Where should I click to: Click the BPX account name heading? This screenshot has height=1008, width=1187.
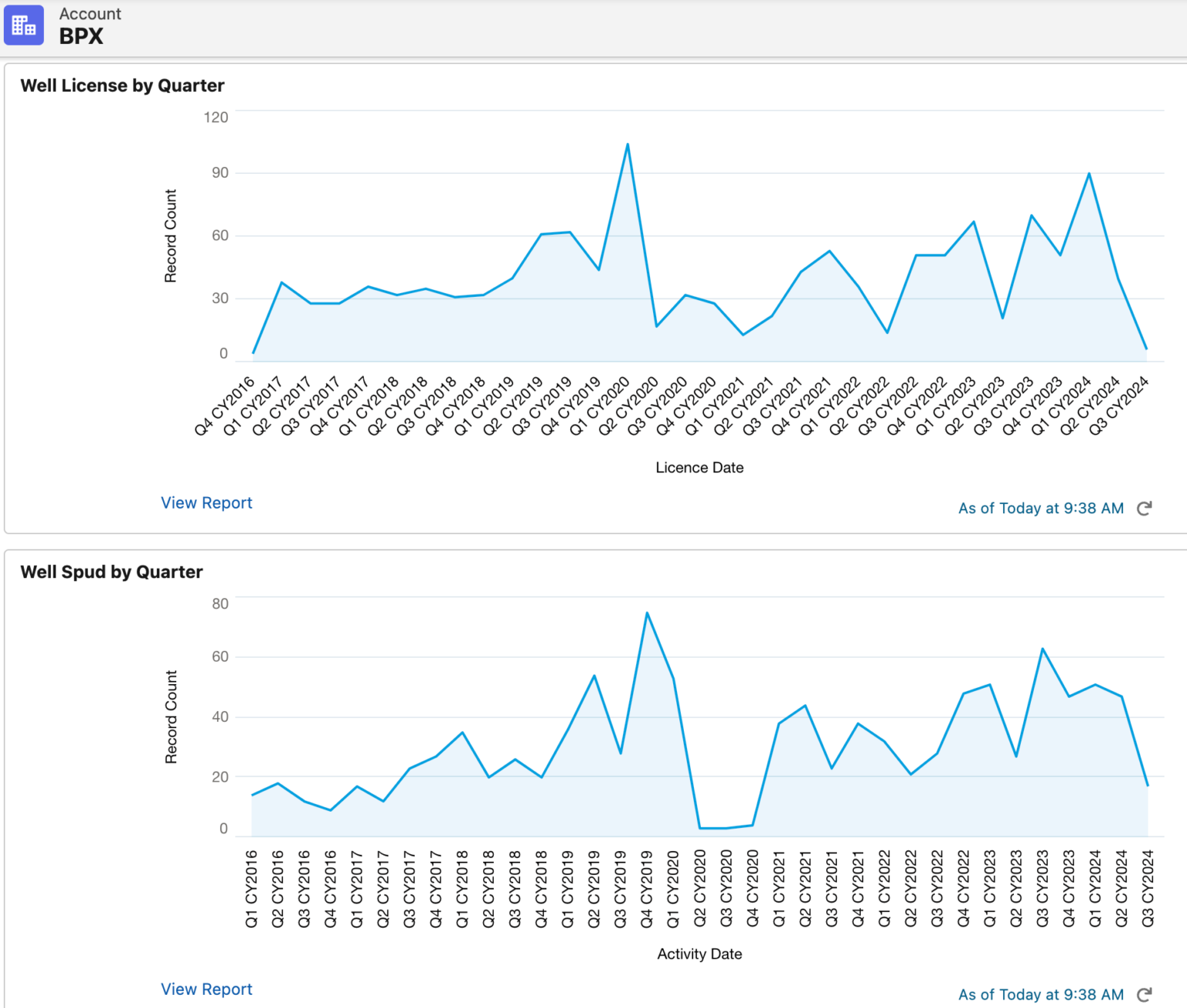click(x=81, y=36)
